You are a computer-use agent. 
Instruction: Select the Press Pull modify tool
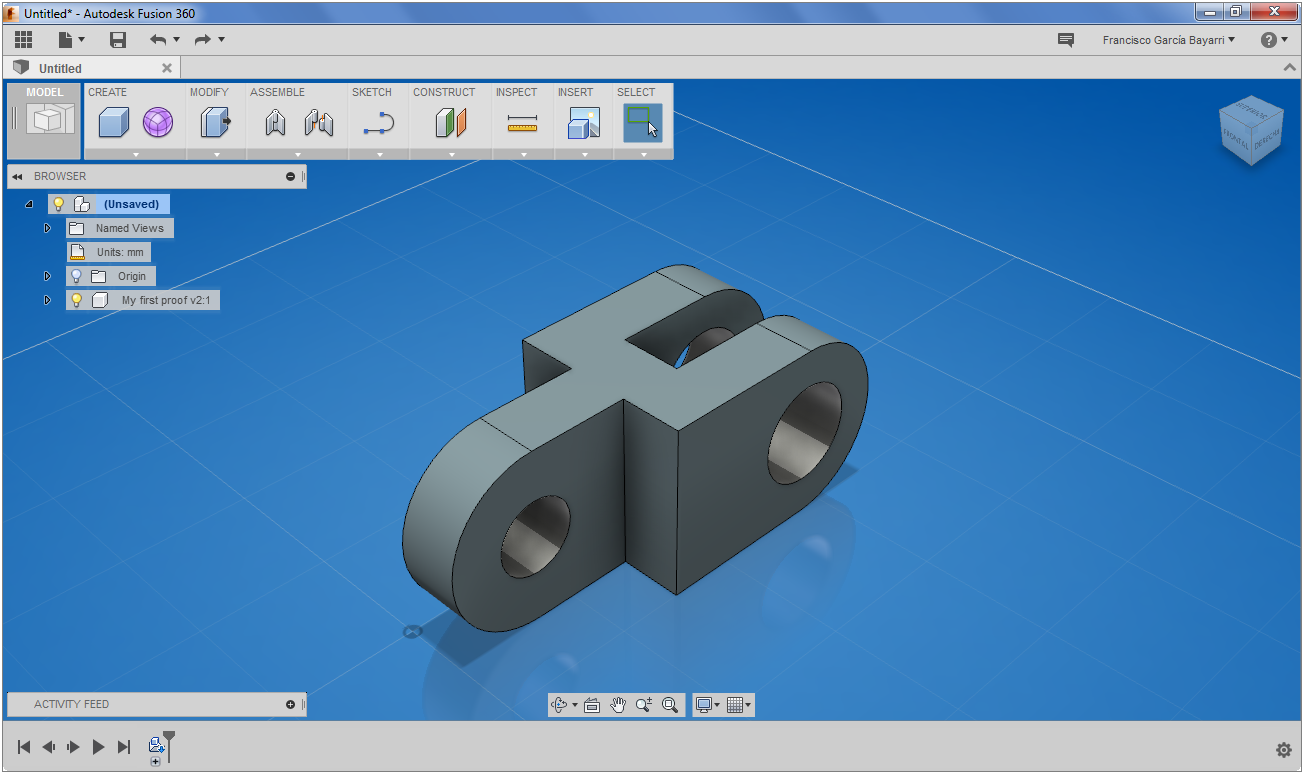point(215,123)
